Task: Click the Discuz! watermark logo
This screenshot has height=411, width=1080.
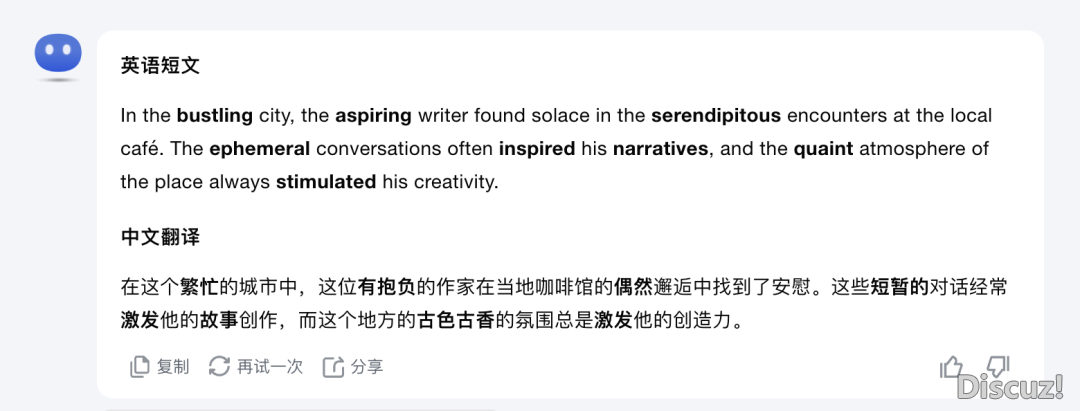Action: [1011, 387]
